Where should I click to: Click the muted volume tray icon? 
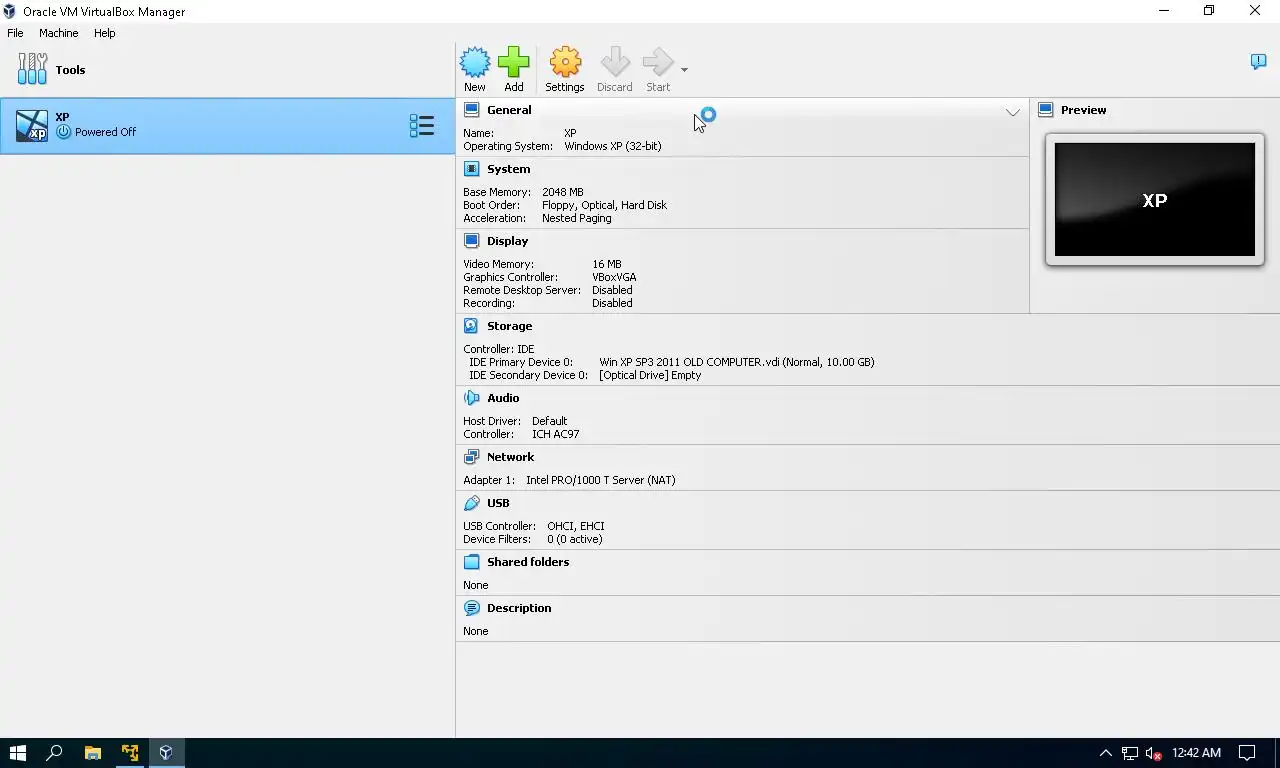[x=1153, y=753]
